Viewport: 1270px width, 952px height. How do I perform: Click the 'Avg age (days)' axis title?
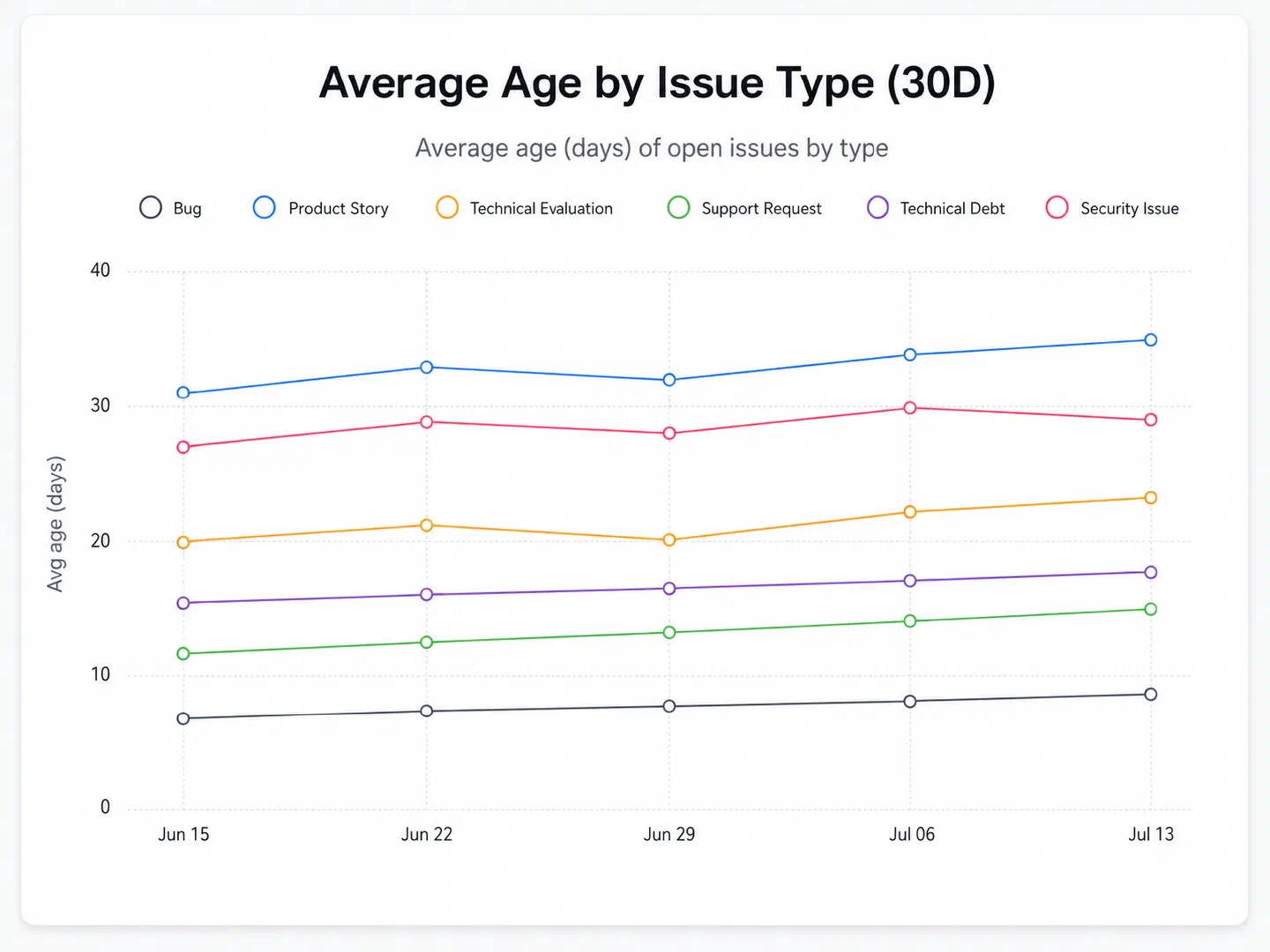(x=56, y=524)
